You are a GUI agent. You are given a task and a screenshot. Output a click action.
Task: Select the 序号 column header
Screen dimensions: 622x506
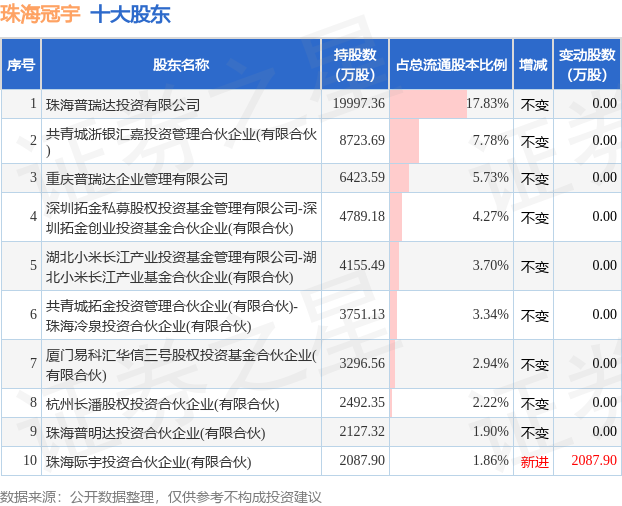click(x=21, y=65)
